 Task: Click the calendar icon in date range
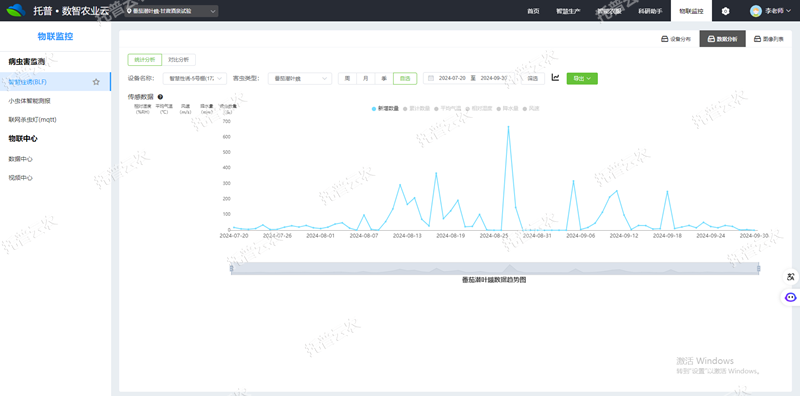tap(431, 79)
